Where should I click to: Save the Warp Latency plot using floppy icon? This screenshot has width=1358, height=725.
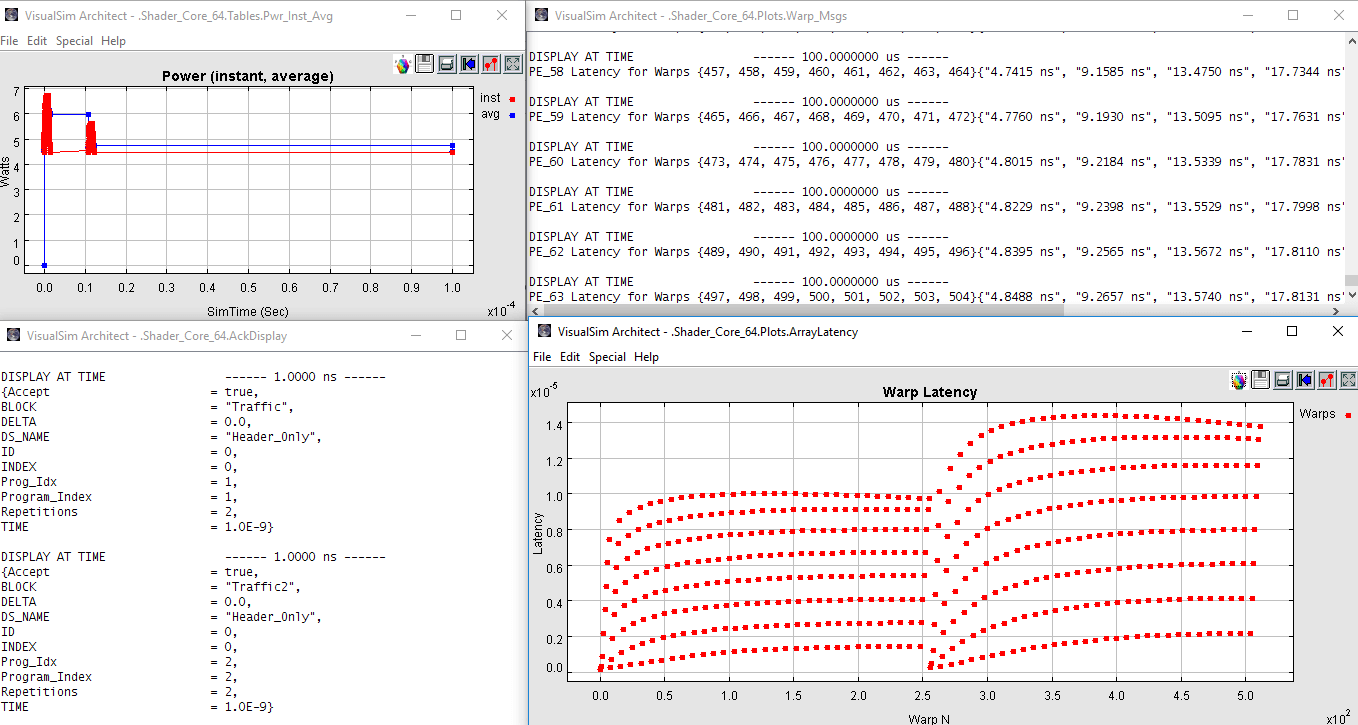(x=1261, y=380)
